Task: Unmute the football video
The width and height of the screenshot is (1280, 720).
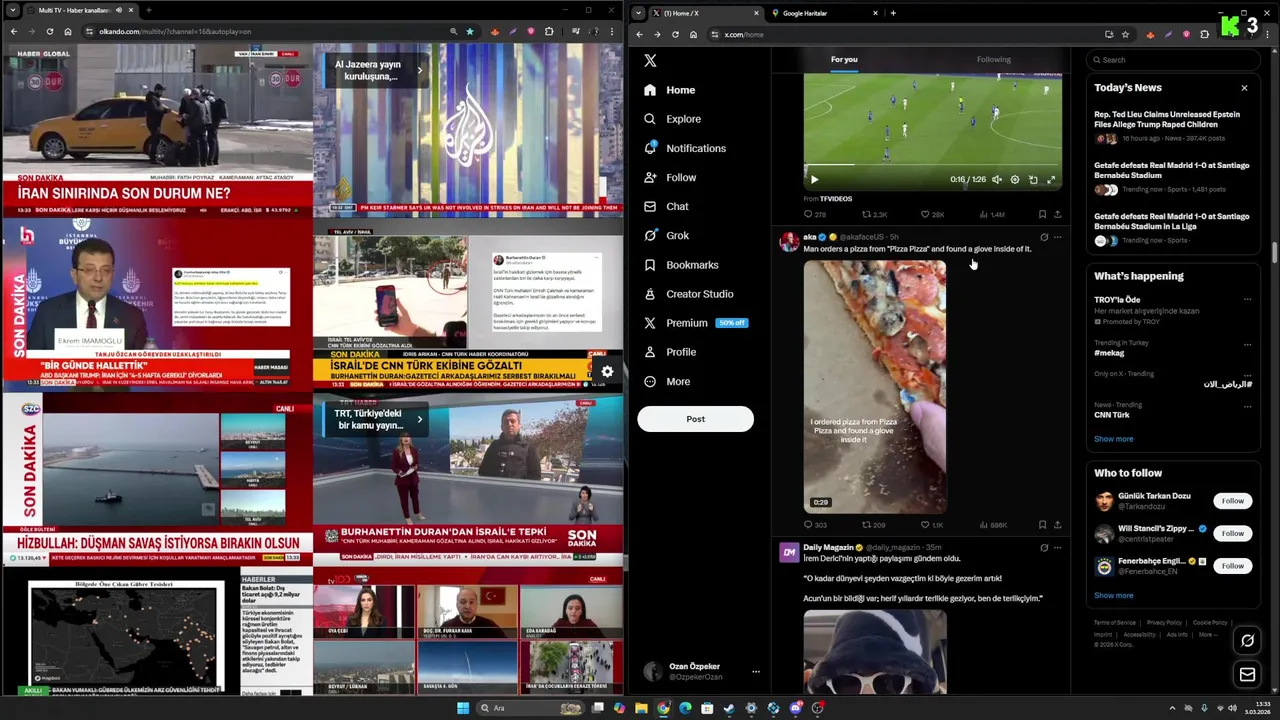Action: [997, 180]
